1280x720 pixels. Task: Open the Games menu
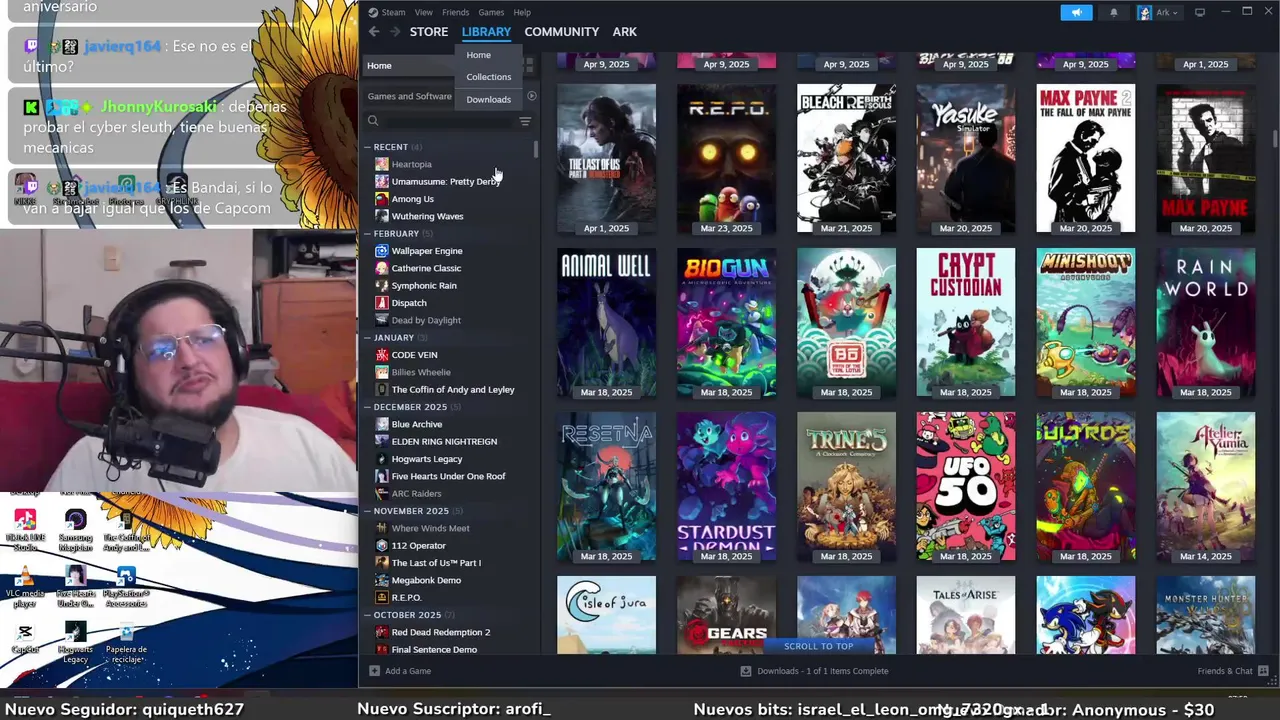491,12
